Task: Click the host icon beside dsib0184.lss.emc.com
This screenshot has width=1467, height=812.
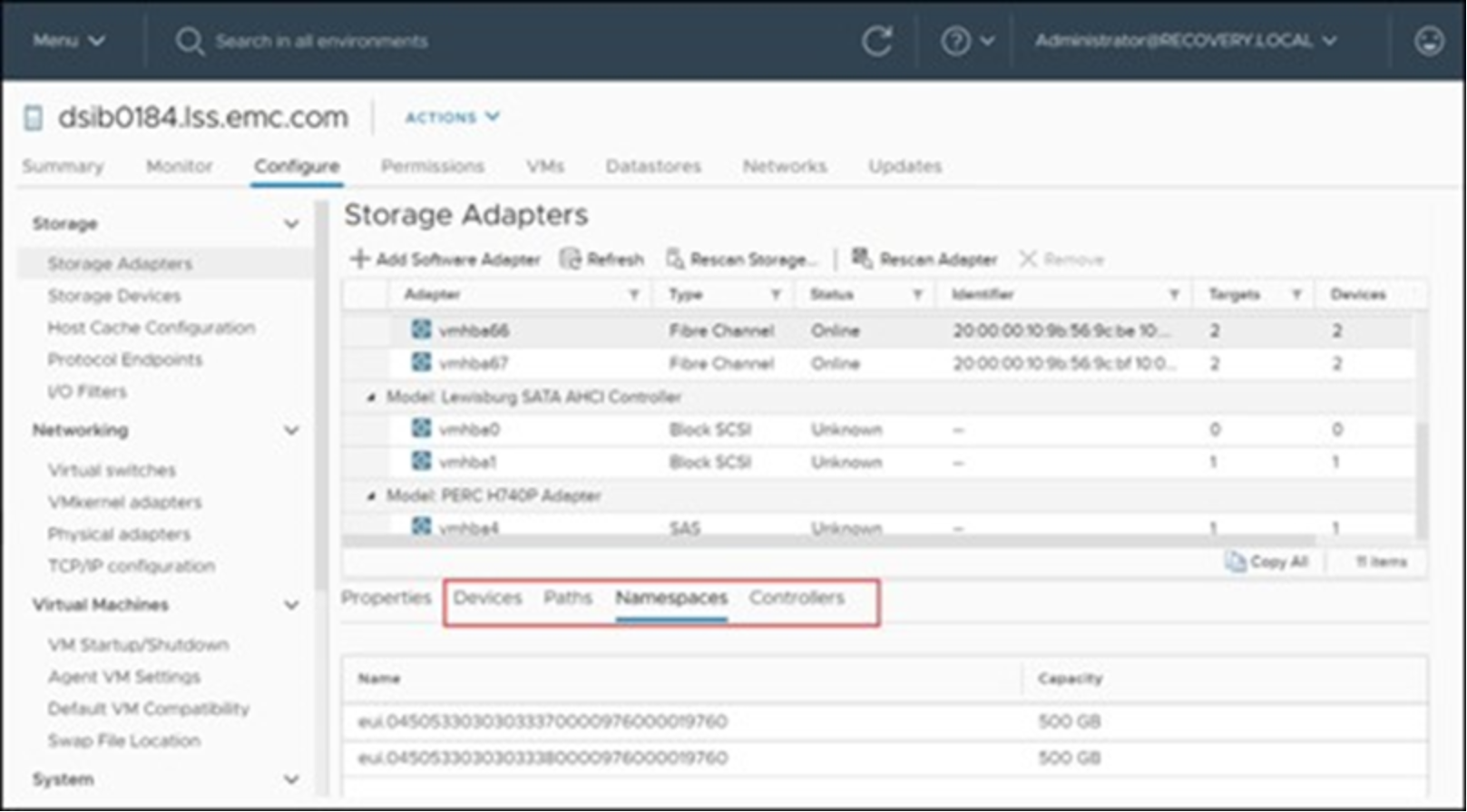Action: pyautogui.click(x=34, y=118)
